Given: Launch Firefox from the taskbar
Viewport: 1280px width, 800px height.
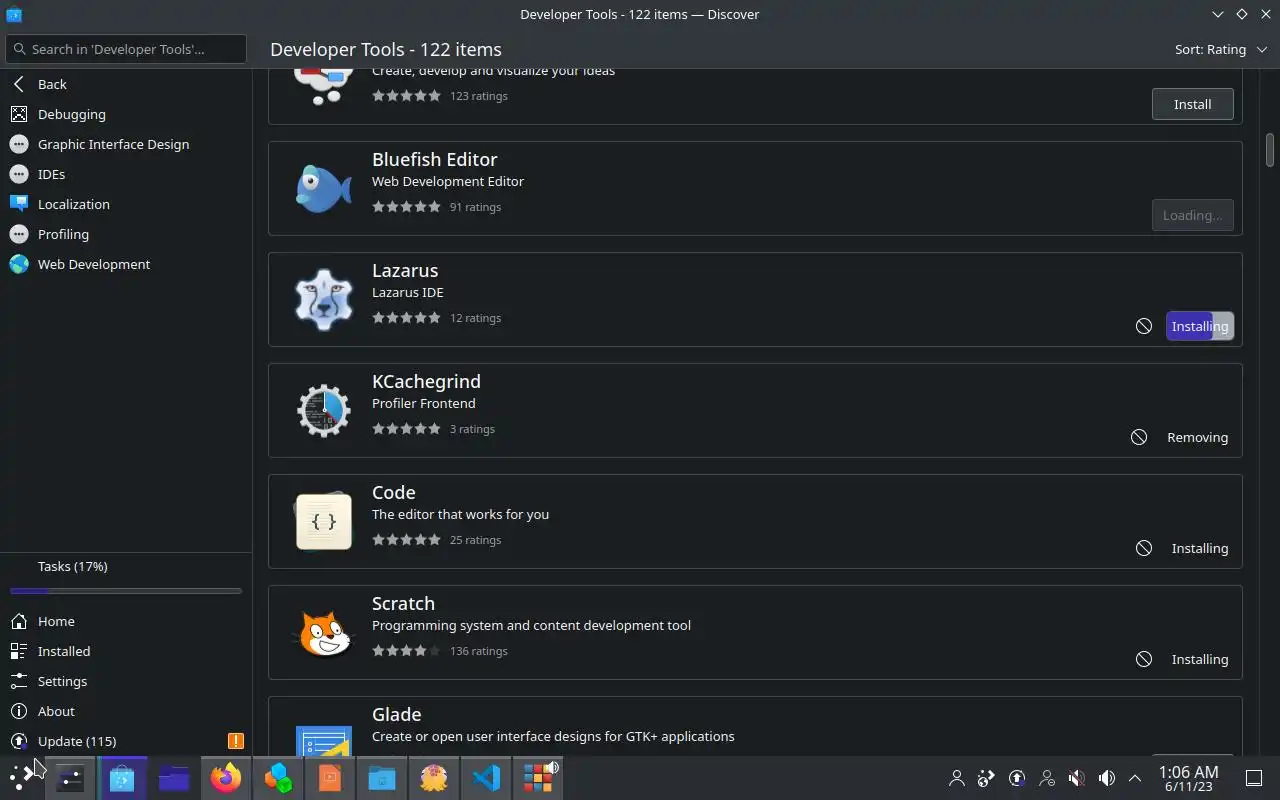Looking at the screenshot, I should pos(226,778).
